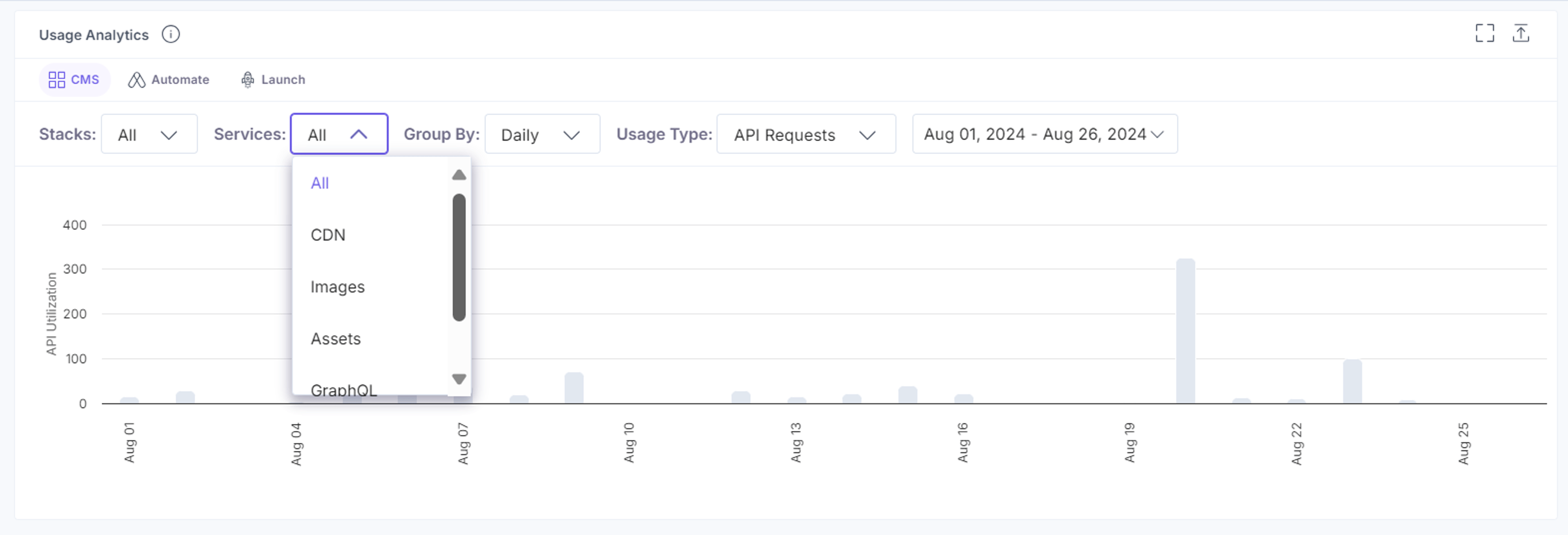Click the Services list scrollbar thumb

tap(459, 257)
